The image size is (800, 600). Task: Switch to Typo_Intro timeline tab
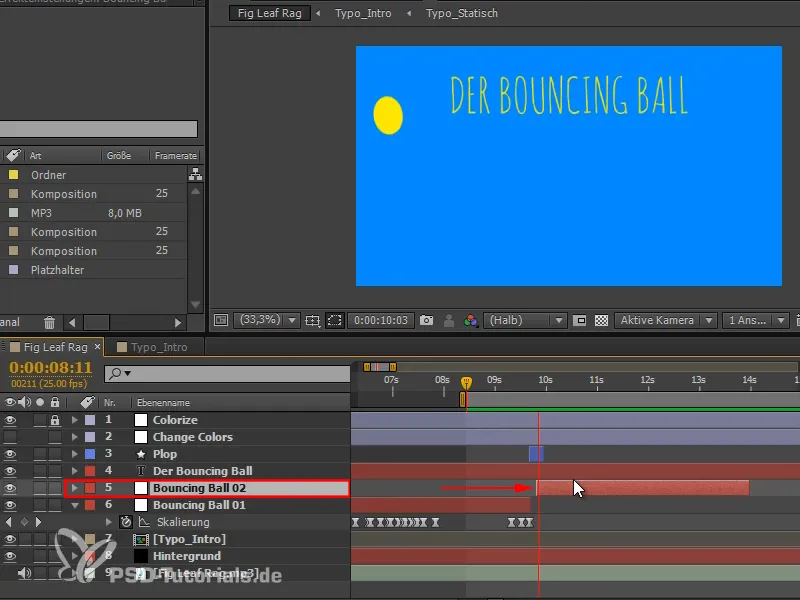click(x=159, y=347)
